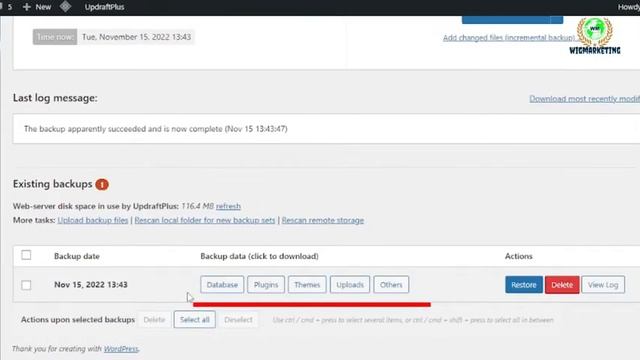The image size is (640, 360).
Task: Click the red Delete button in Actions
Action: coord(562,284)
